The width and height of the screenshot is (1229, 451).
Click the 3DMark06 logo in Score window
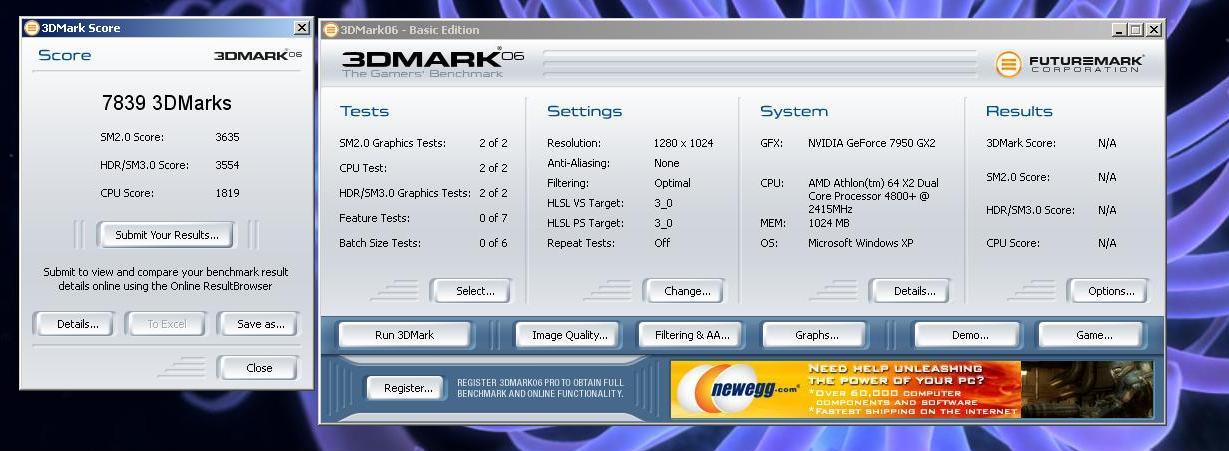coord(258,55)
